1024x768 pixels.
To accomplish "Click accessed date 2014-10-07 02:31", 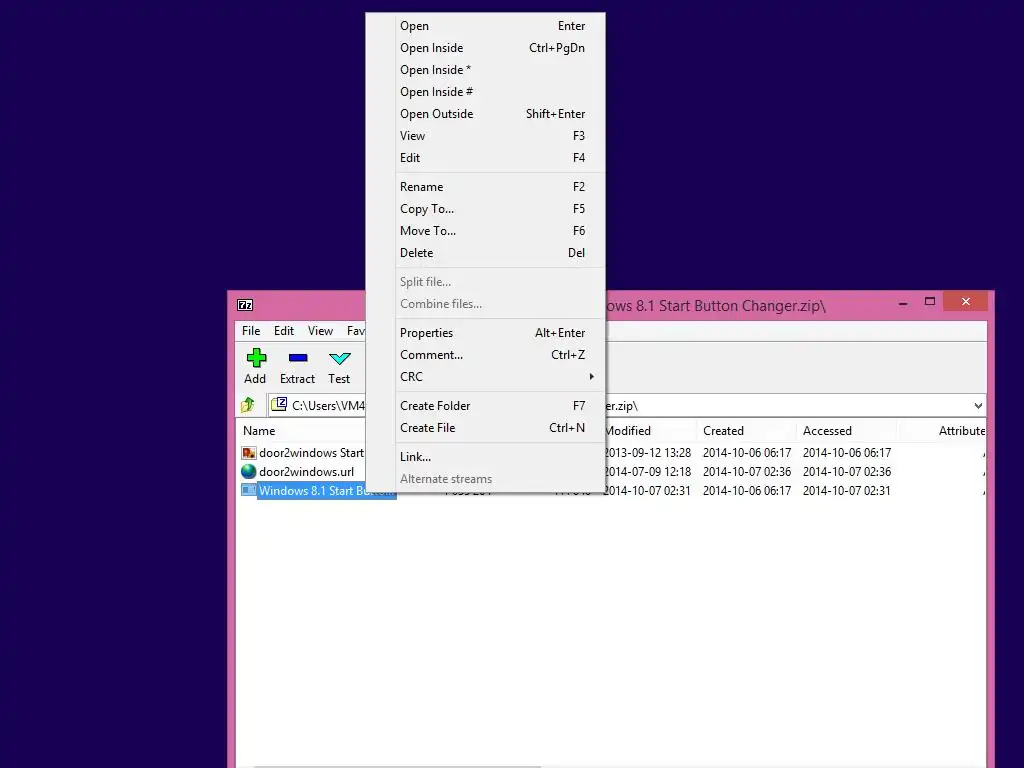I will [847, 490].
